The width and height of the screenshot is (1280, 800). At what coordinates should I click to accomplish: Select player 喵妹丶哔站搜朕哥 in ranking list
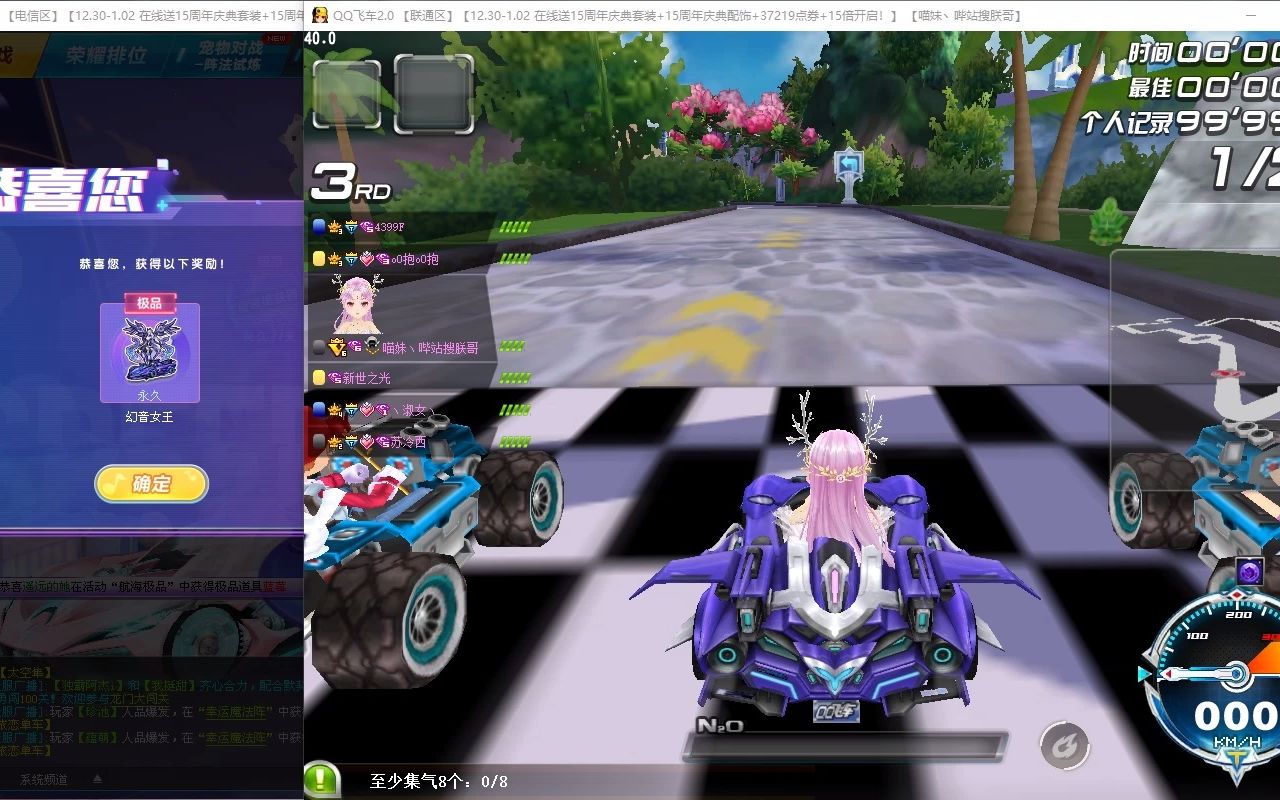[430, 348]
